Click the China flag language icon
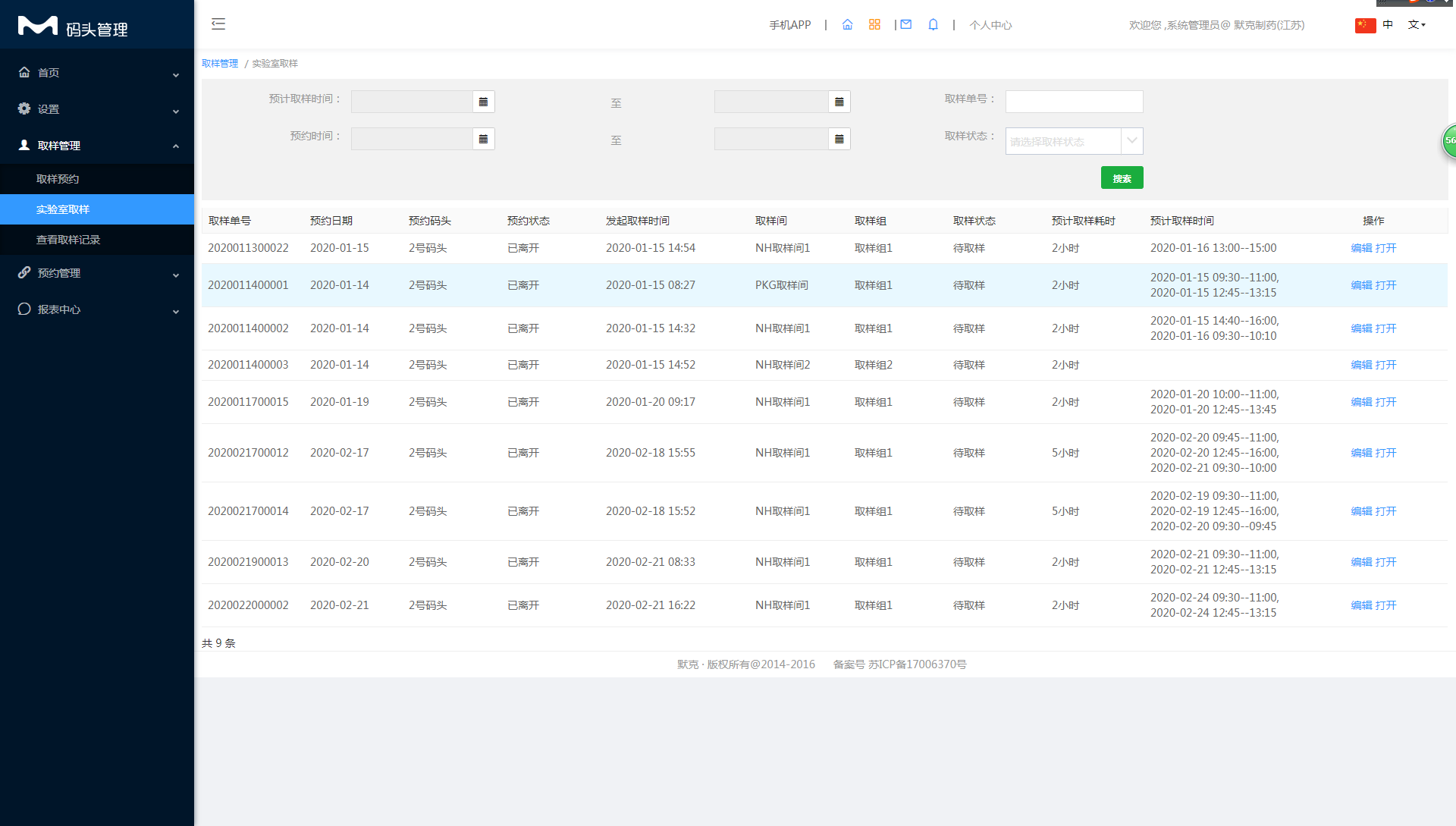1456x826 pixels. click(1366, 25)
